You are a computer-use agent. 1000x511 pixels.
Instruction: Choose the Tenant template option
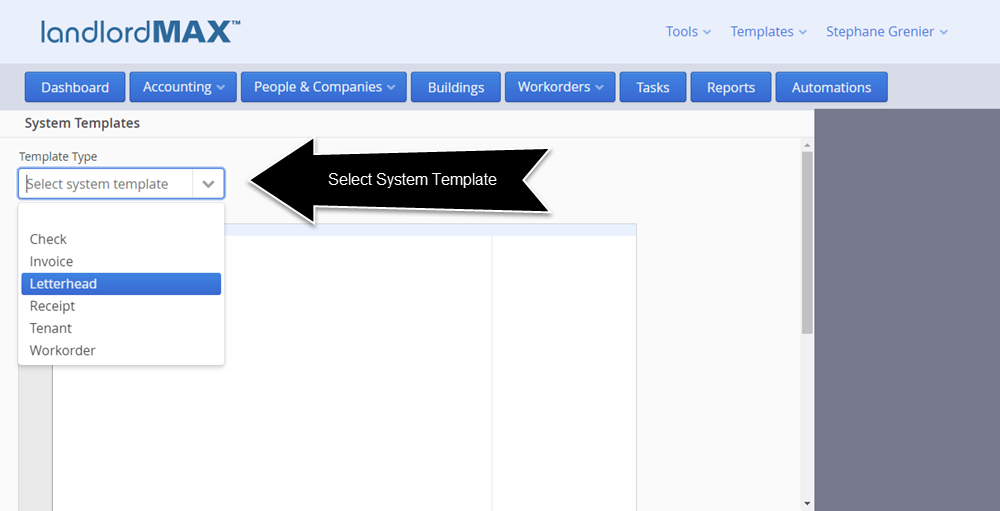pos(121,329)
